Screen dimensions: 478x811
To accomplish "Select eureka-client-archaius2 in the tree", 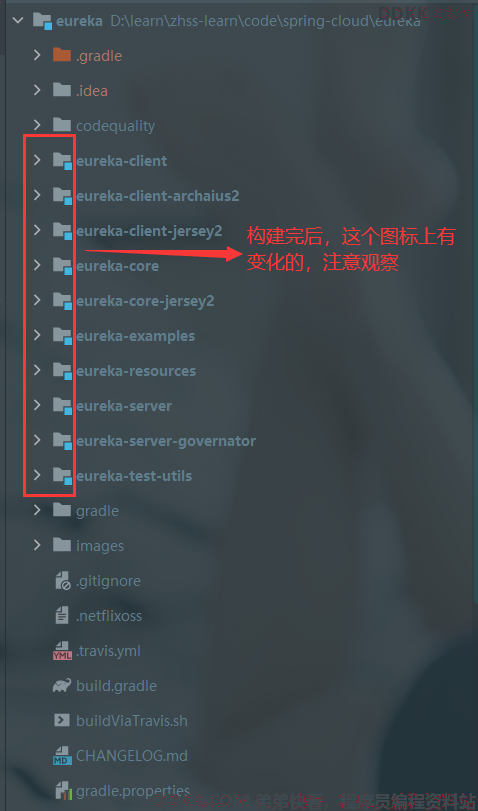I will coord(158,196).
